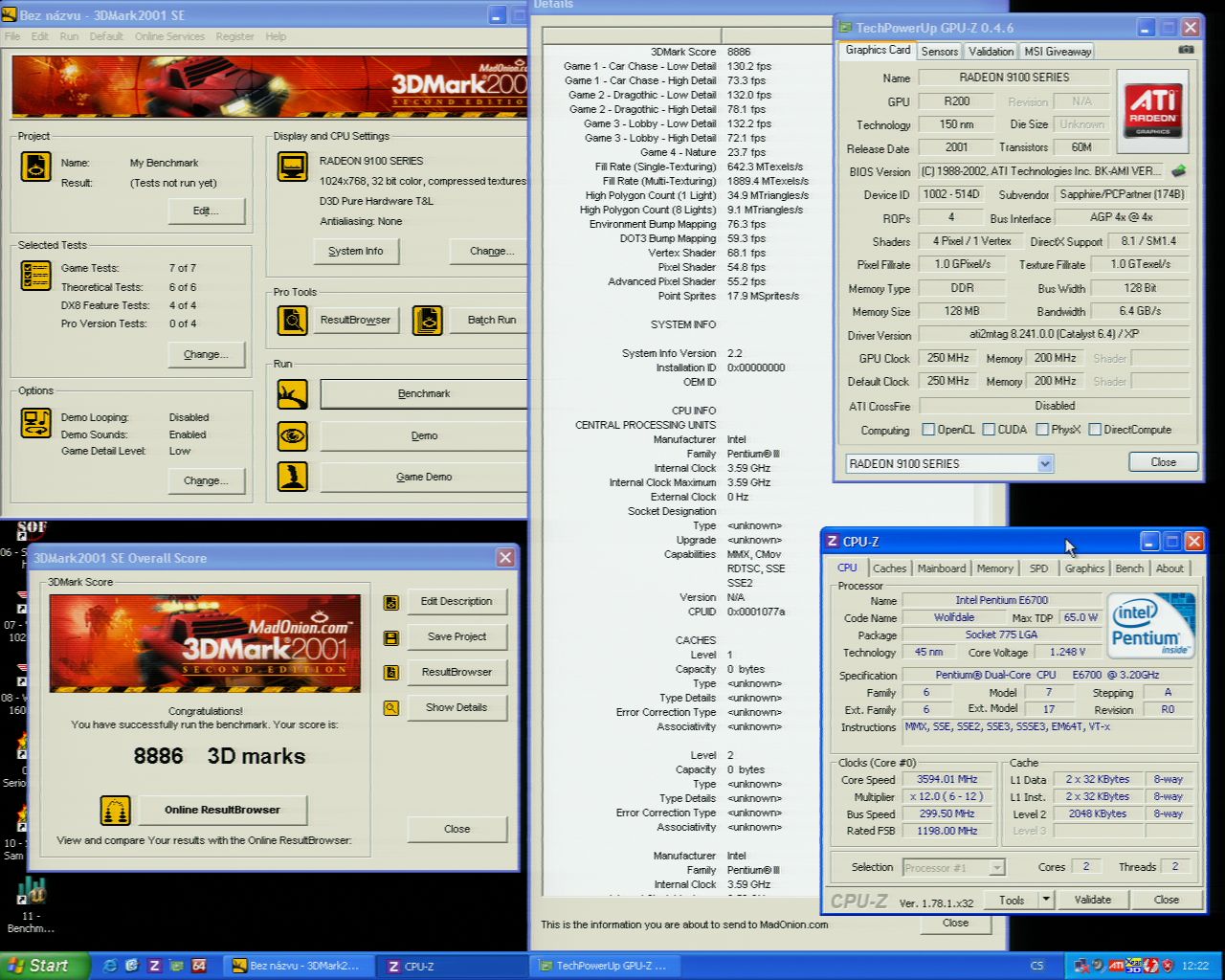
Task: Click the Start button on the taskbar
Action: tap(45, 966)
